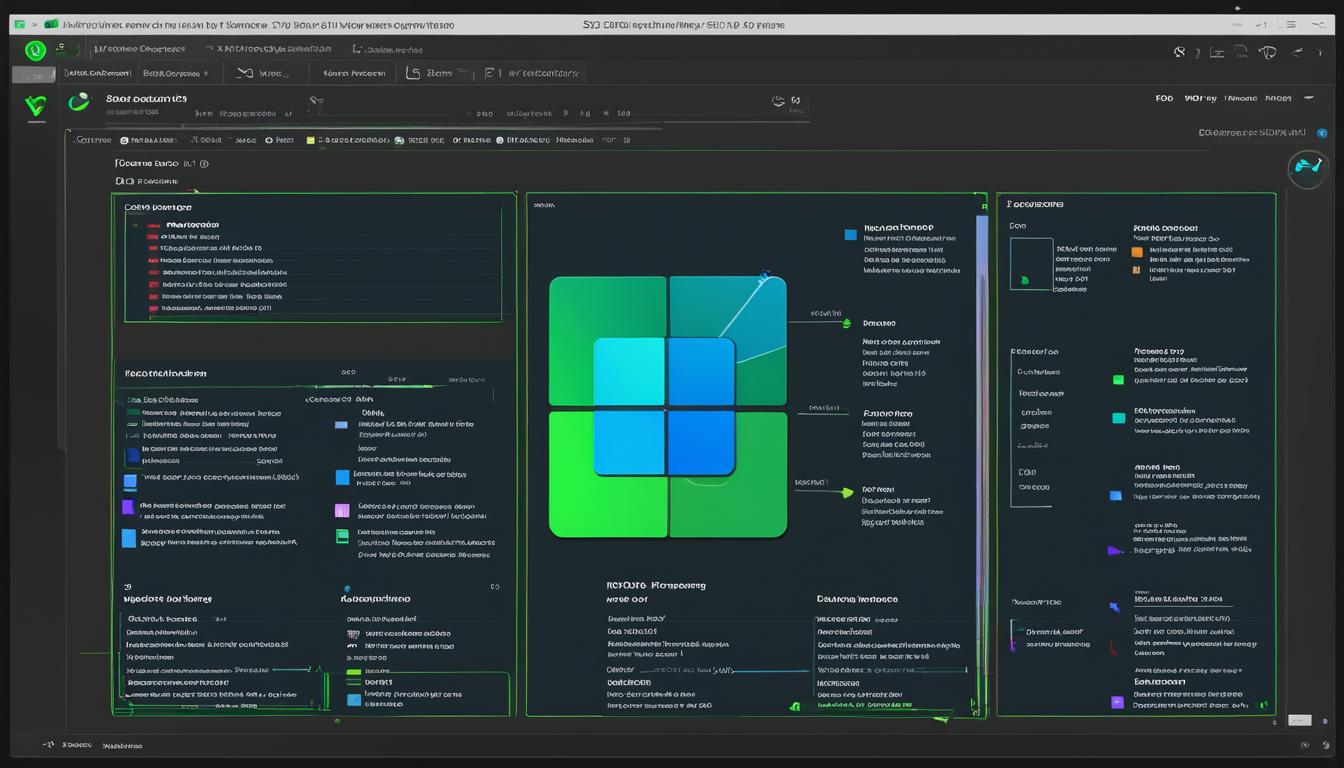The height and width of the screenshot is (768, 1344).
Task: Open the dropdown beside the second toolbar tab
Action: pos(206,73)
